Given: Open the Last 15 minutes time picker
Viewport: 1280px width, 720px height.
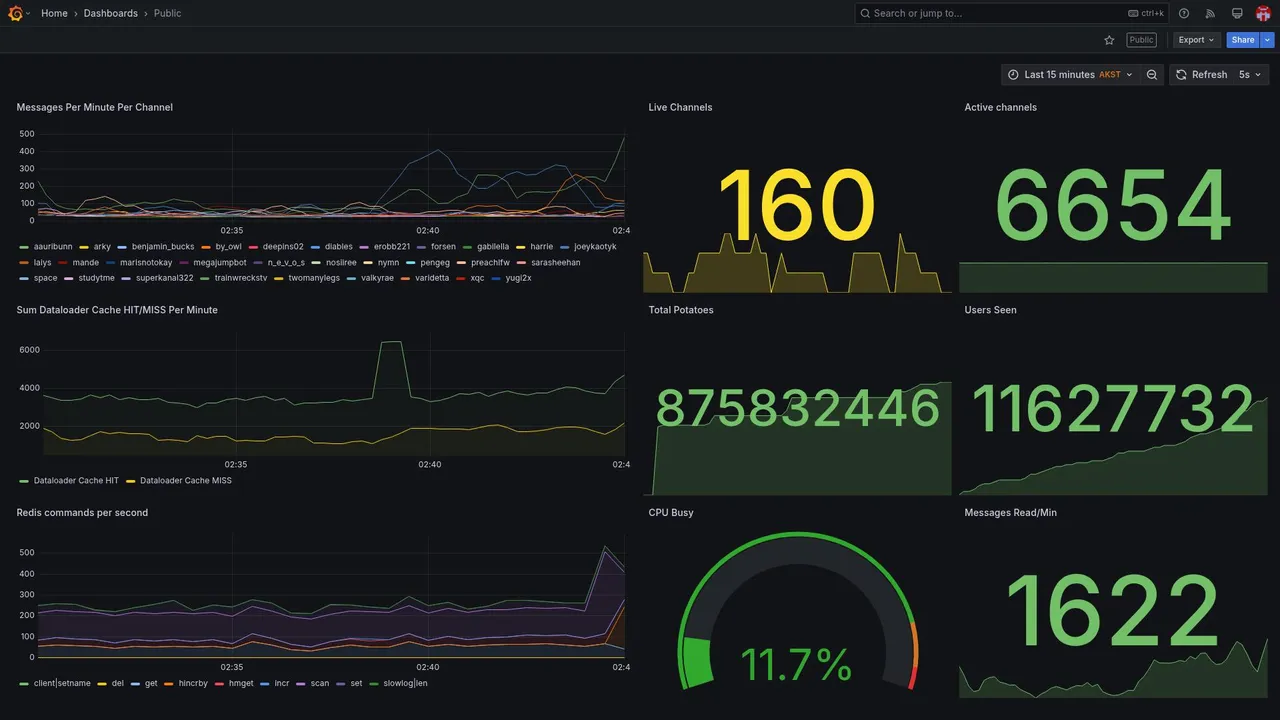Looking at the screenshot, I should [1070, 75].
